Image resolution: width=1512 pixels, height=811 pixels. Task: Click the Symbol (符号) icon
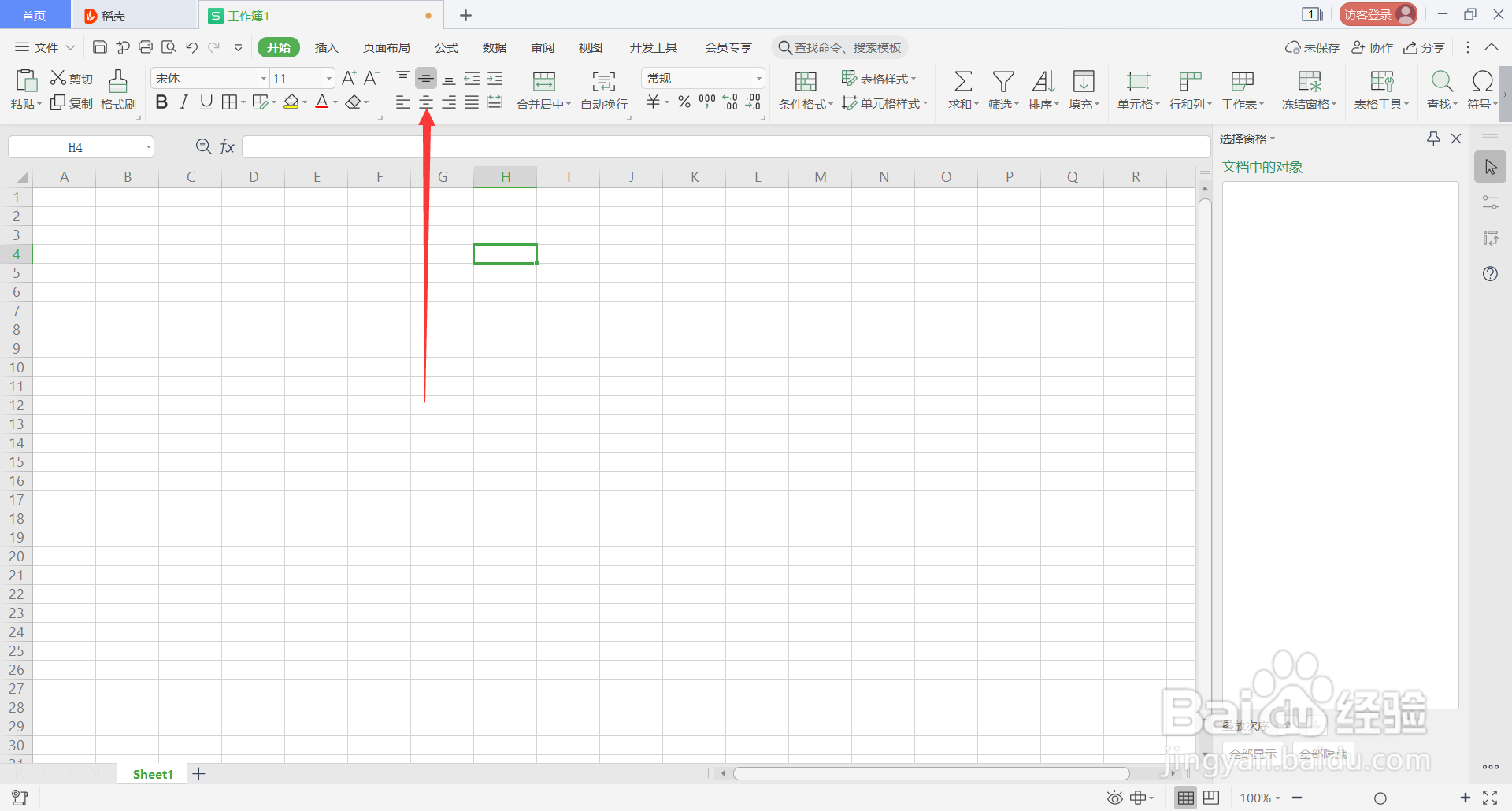coord(1482,81)
